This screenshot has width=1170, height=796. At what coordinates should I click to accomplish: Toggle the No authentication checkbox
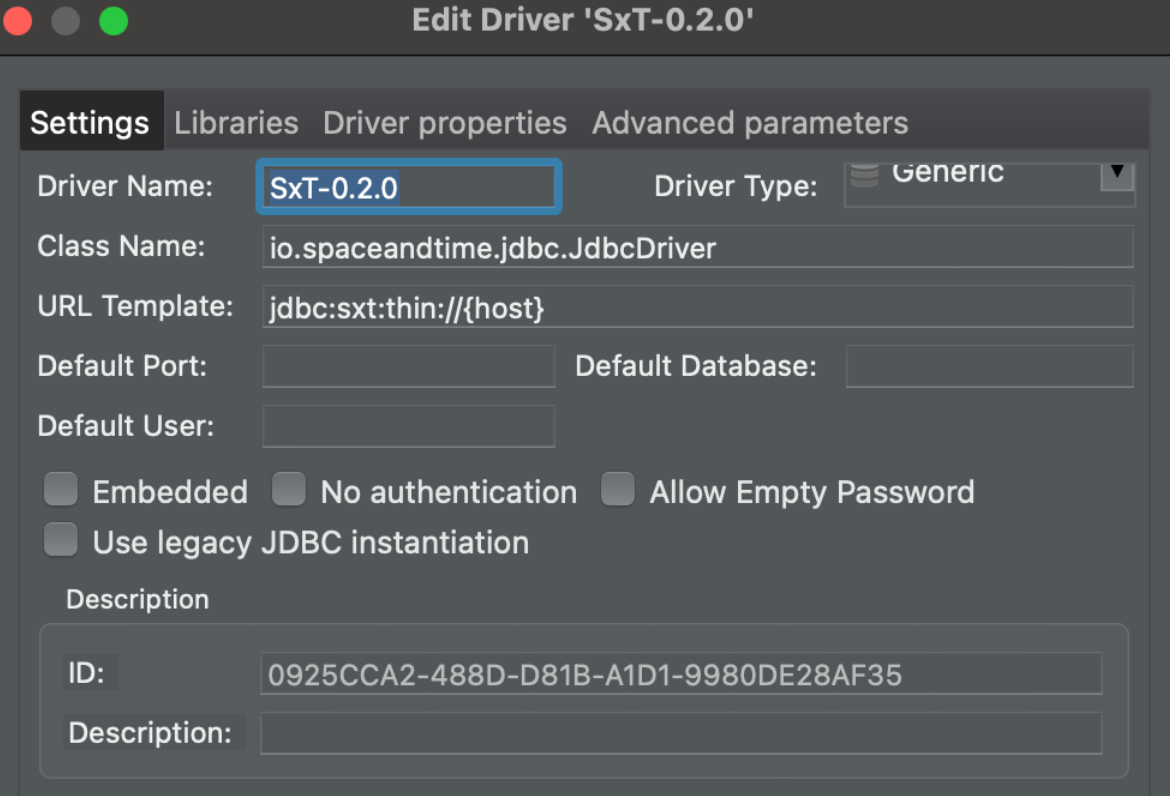[x=289, y=489]
